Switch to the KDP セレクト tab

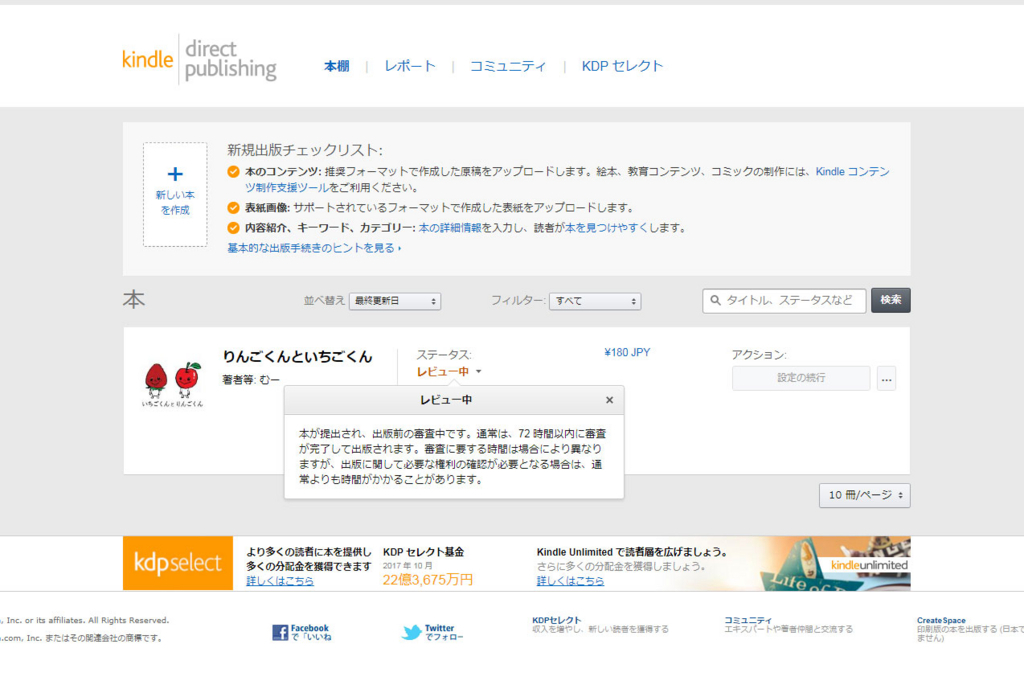pyautogui.click(x=622, y=66)
